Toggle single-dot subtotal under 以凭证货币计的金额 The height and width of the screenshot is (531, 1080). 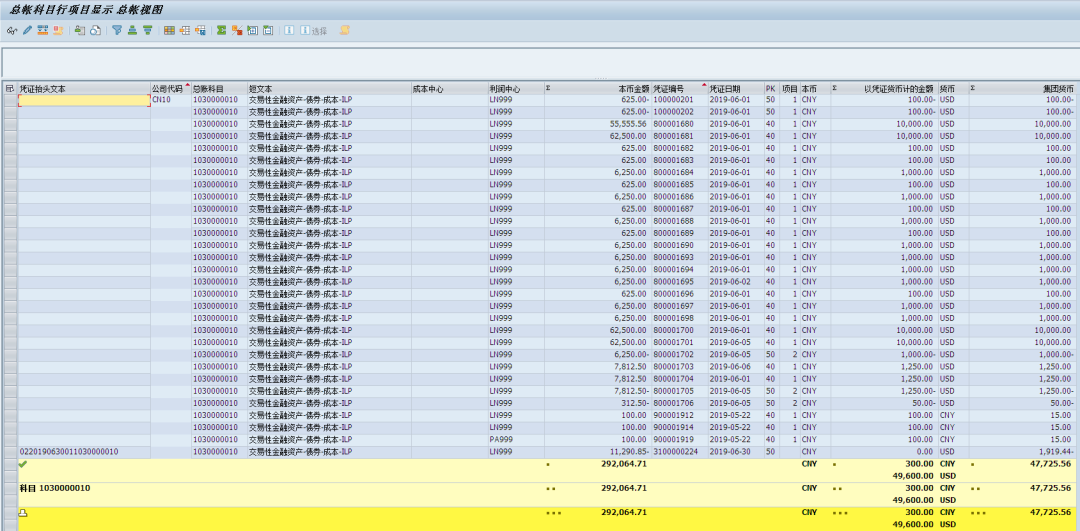(x=835, y=464)
